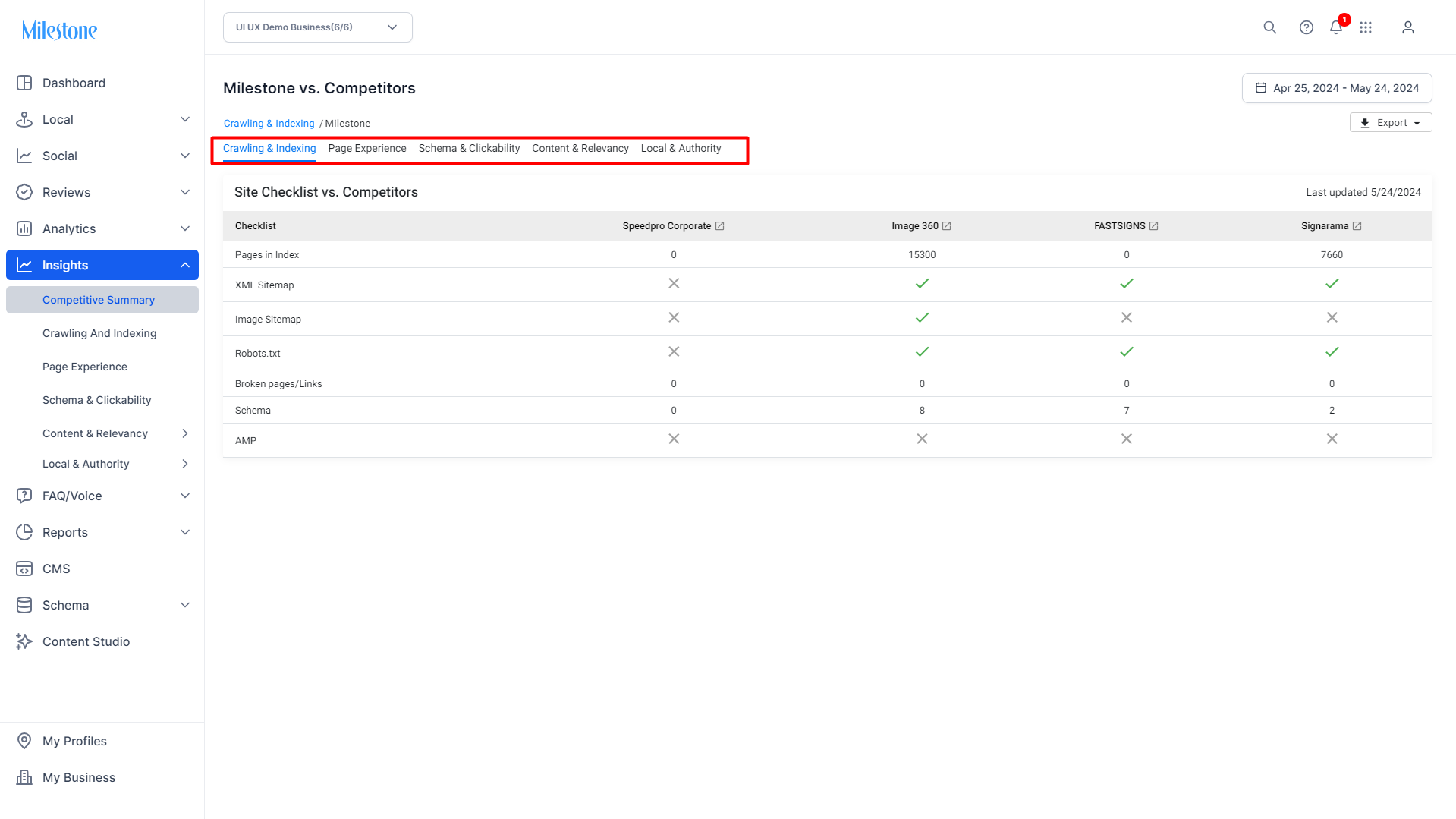Click the Crawling & Indexing breadcrumb link
Screen dimensions: 1456x819
(269, 124)
